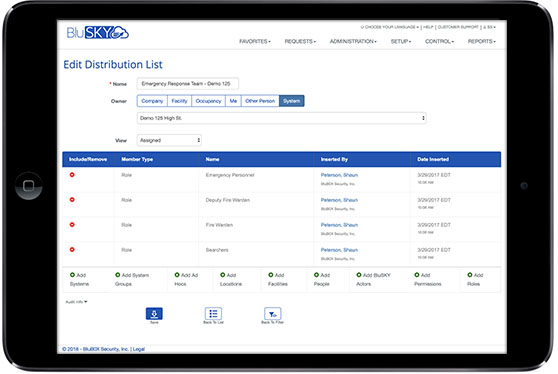Viewport: 558px width, 374px height.
Task: Click the 'Deputy Fire Warden' name cell
Action: point(227,200)
